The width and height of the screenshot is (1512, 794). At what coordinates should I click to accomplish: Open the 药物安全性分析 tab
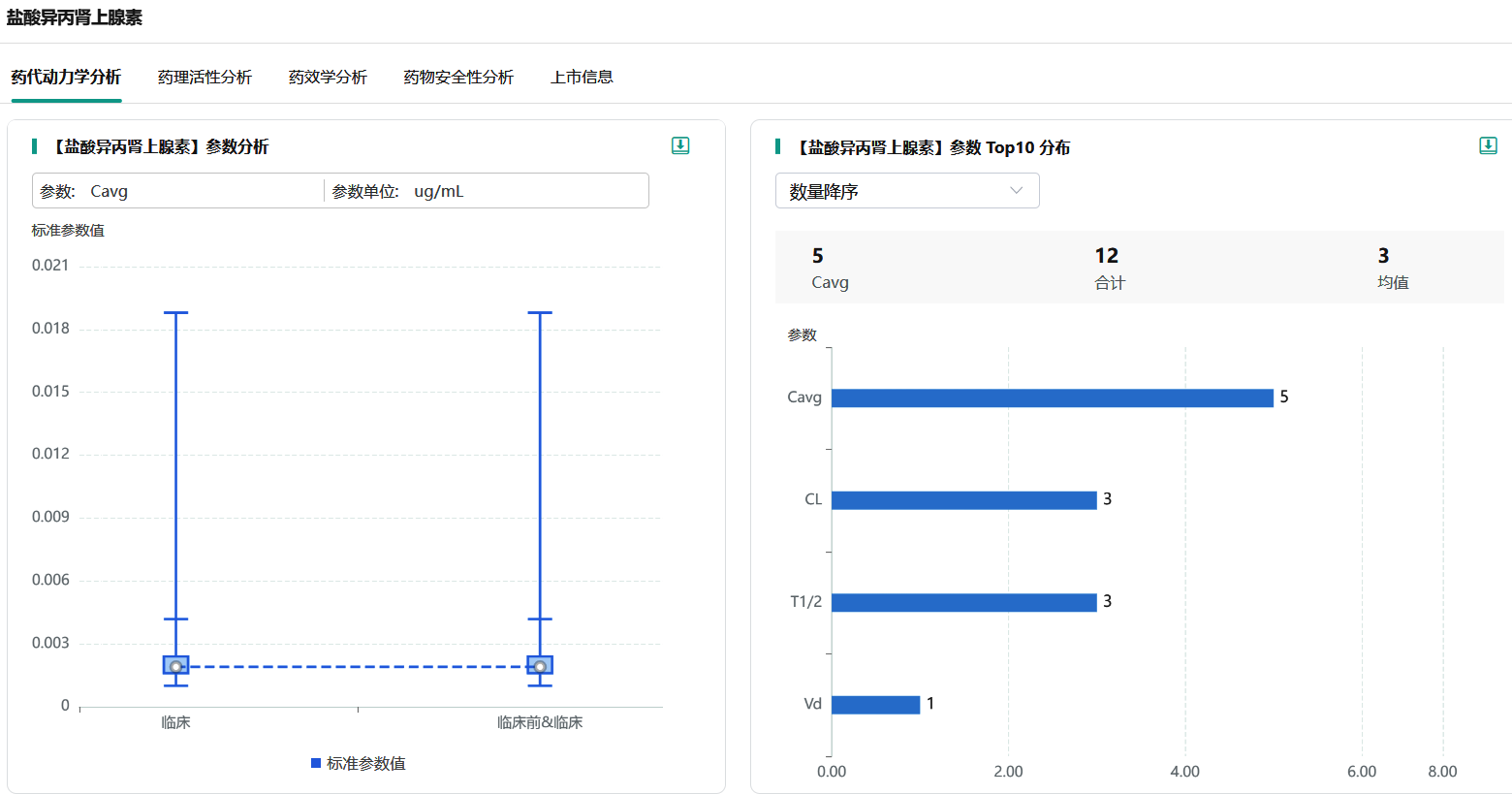point(458,78)
